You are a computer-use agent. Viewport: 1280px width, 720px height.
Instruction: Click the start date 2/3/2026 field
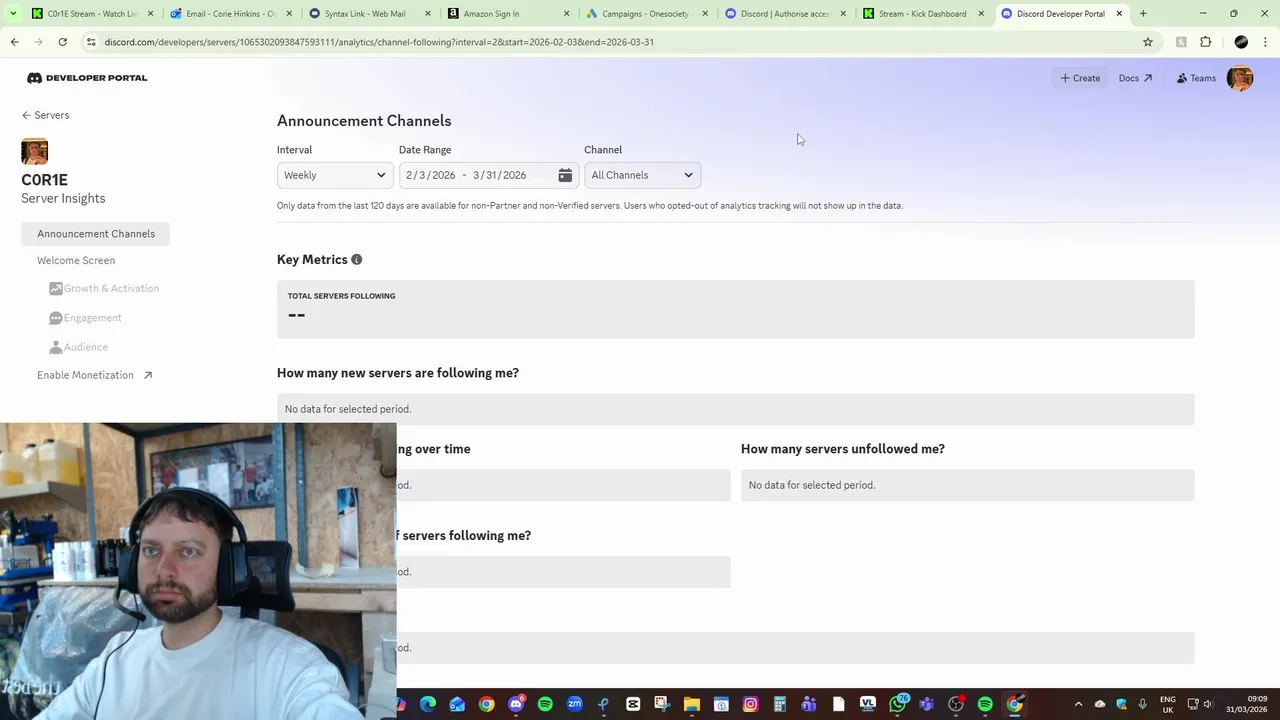pos(430,175)
